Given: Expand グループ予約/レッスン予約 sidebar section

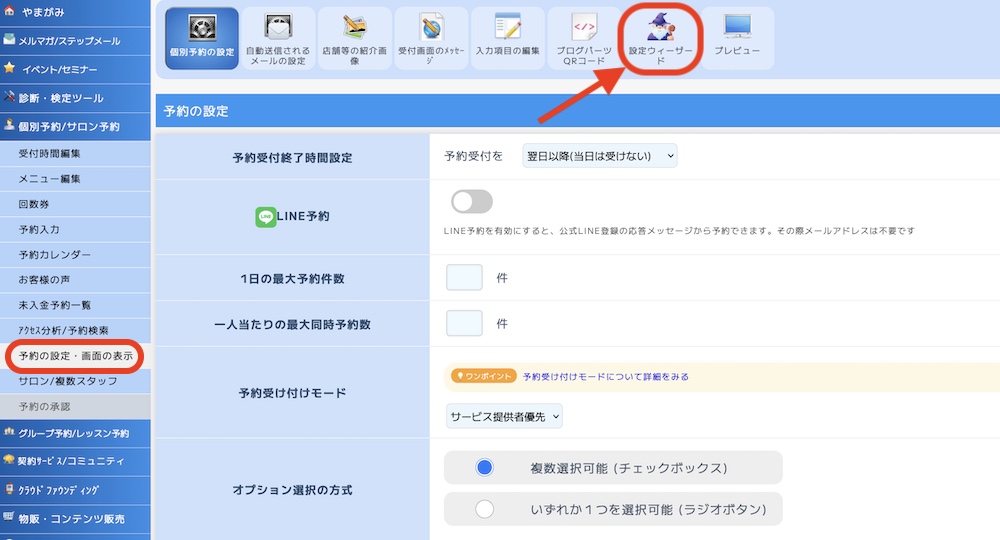Looking at the screenshot, I should [75, 433].
